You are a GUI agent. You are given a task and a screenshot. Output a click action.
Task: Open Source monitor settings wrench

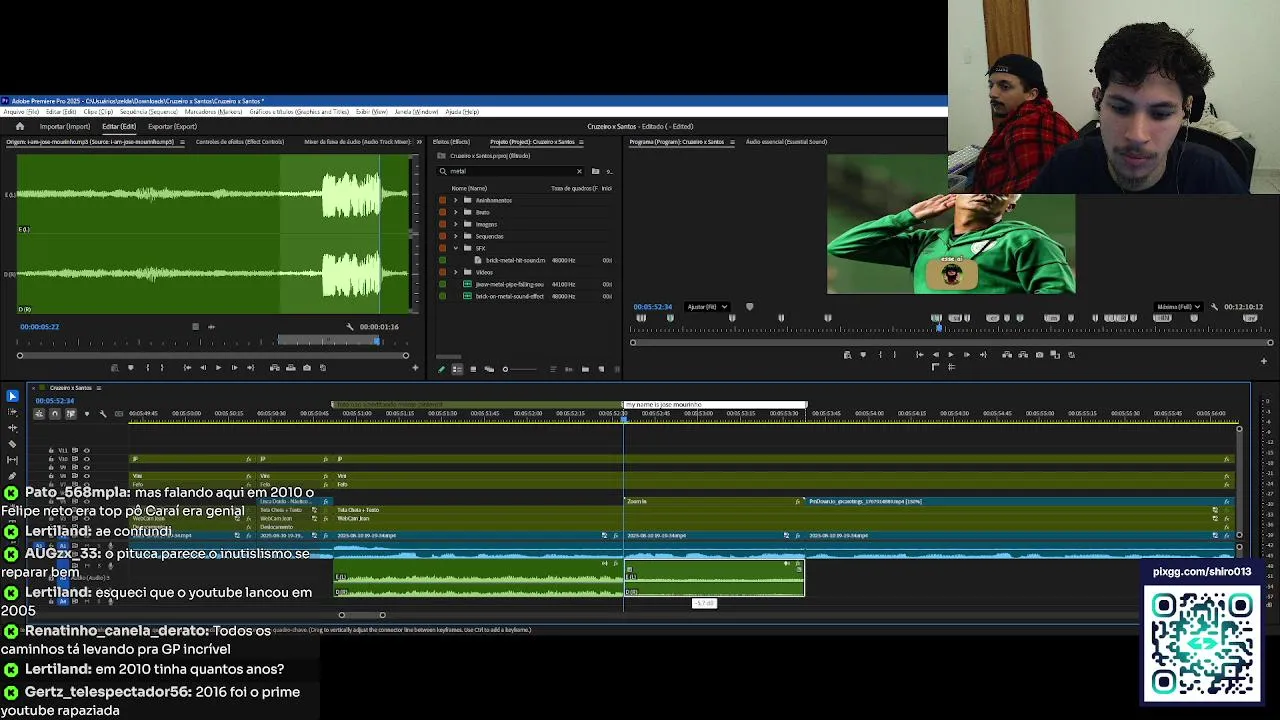click(350, 326)
